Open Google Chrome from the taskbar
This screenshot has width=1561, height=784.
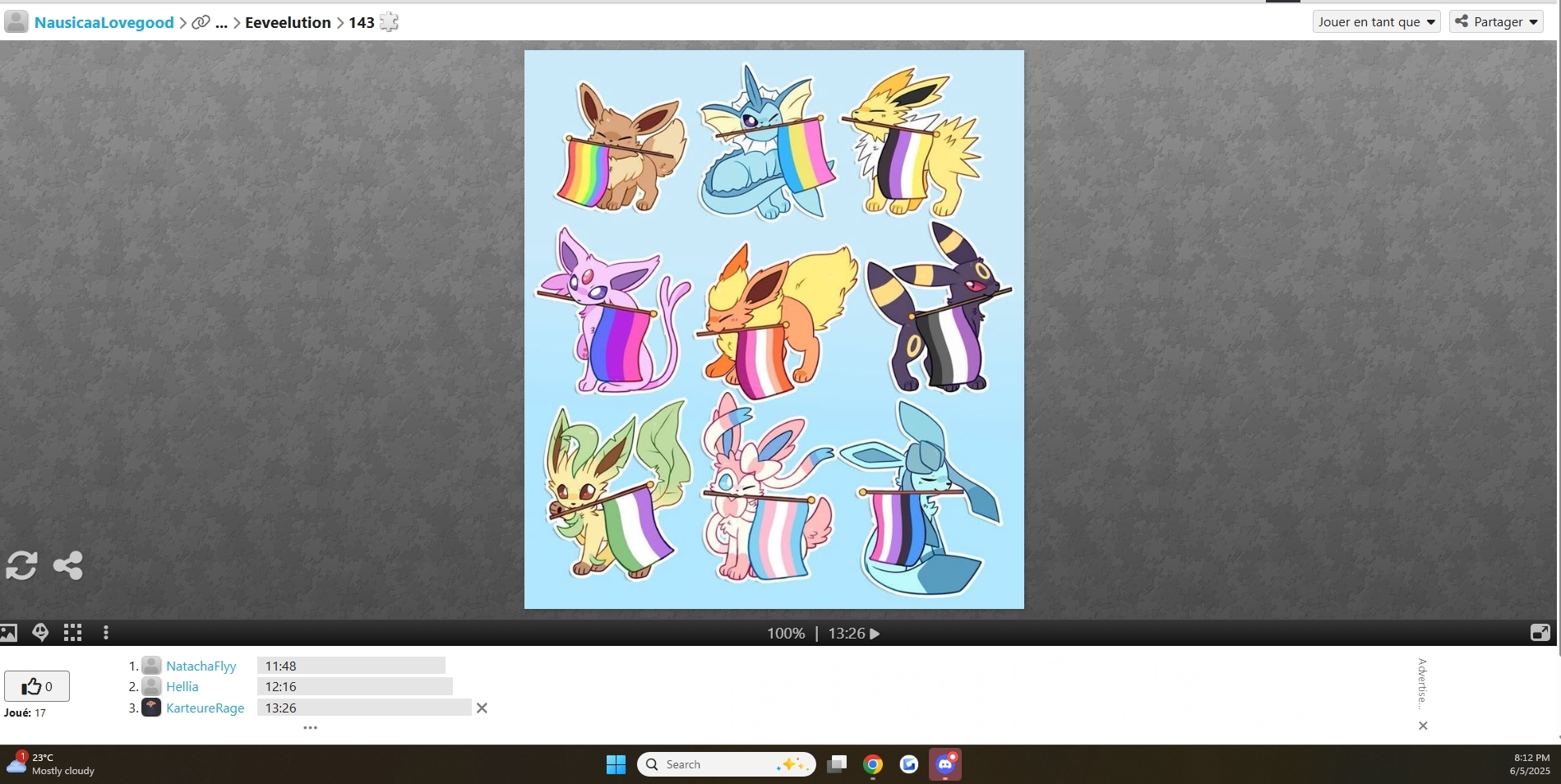(873, 764)
